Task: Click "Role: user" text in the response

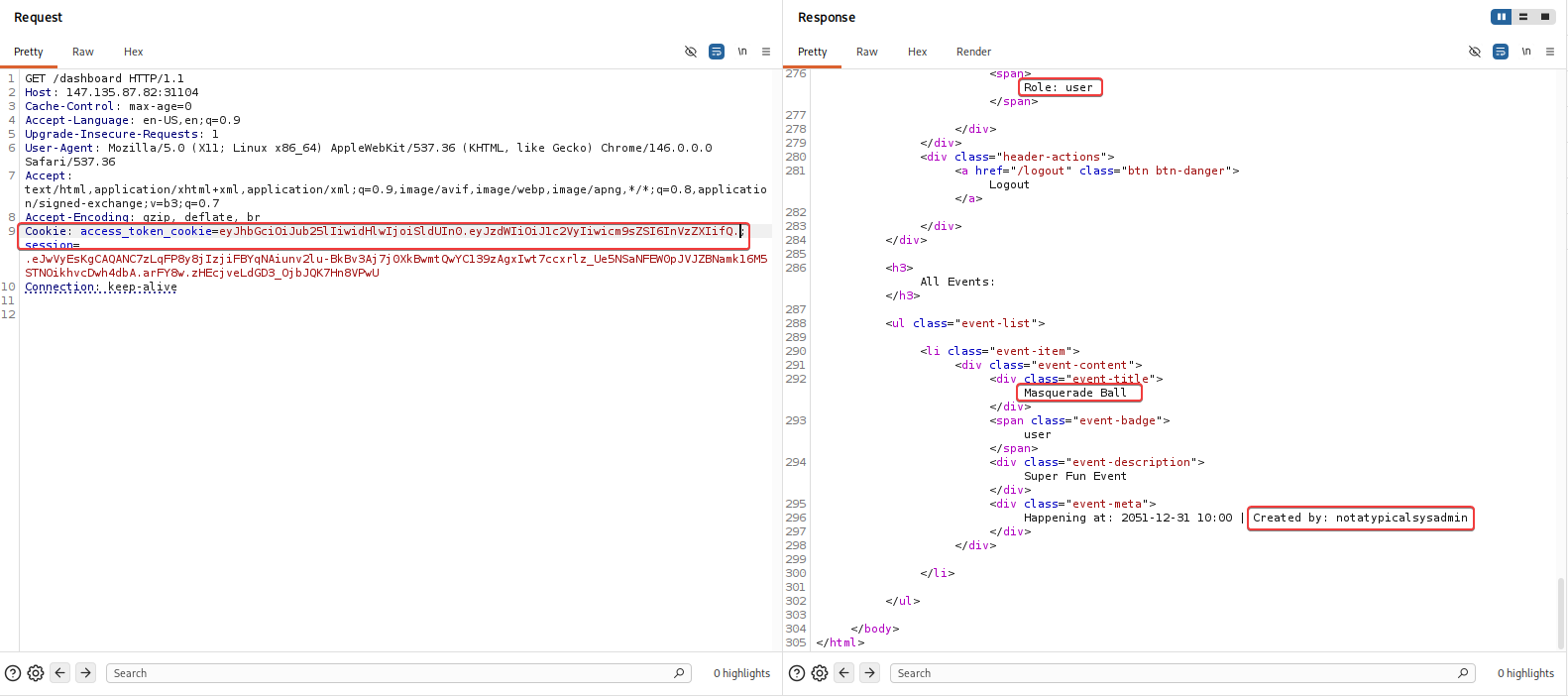Action: coord(1059,87)
